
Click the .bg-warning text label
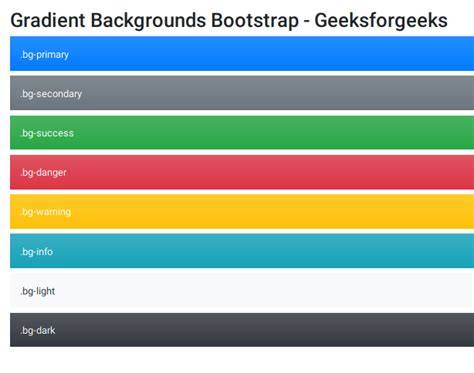46,212
